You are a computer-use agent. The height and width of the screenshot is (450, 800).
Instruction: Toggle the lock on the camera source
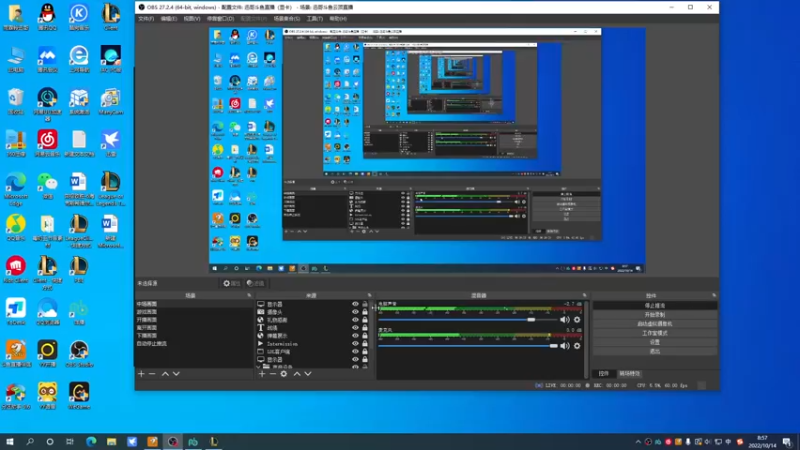pos(365,312)
